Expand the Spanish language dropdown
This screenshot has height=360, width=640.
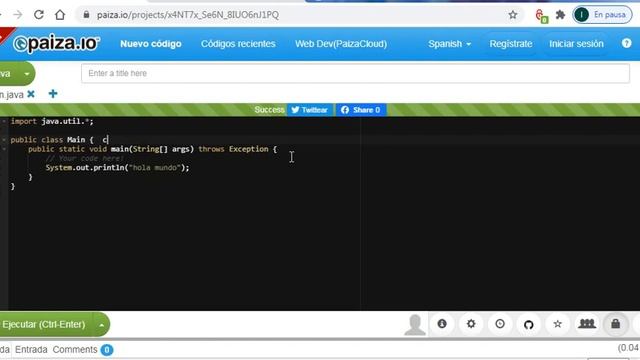(x=449, y=44)
